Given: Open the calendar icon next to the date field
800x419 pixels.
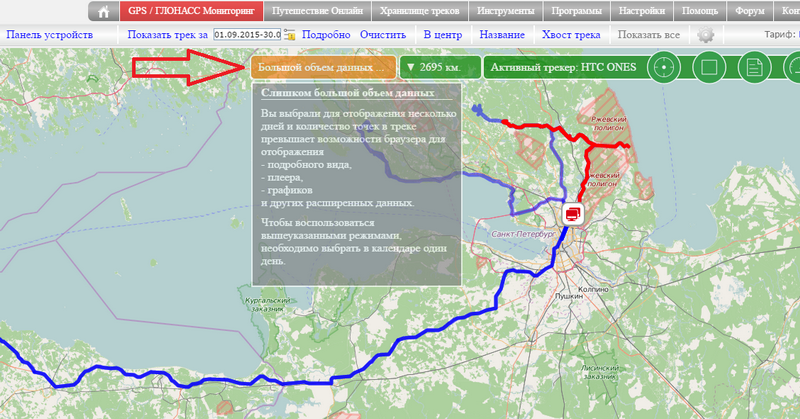Looking at the screenshot, I should 289,35.
